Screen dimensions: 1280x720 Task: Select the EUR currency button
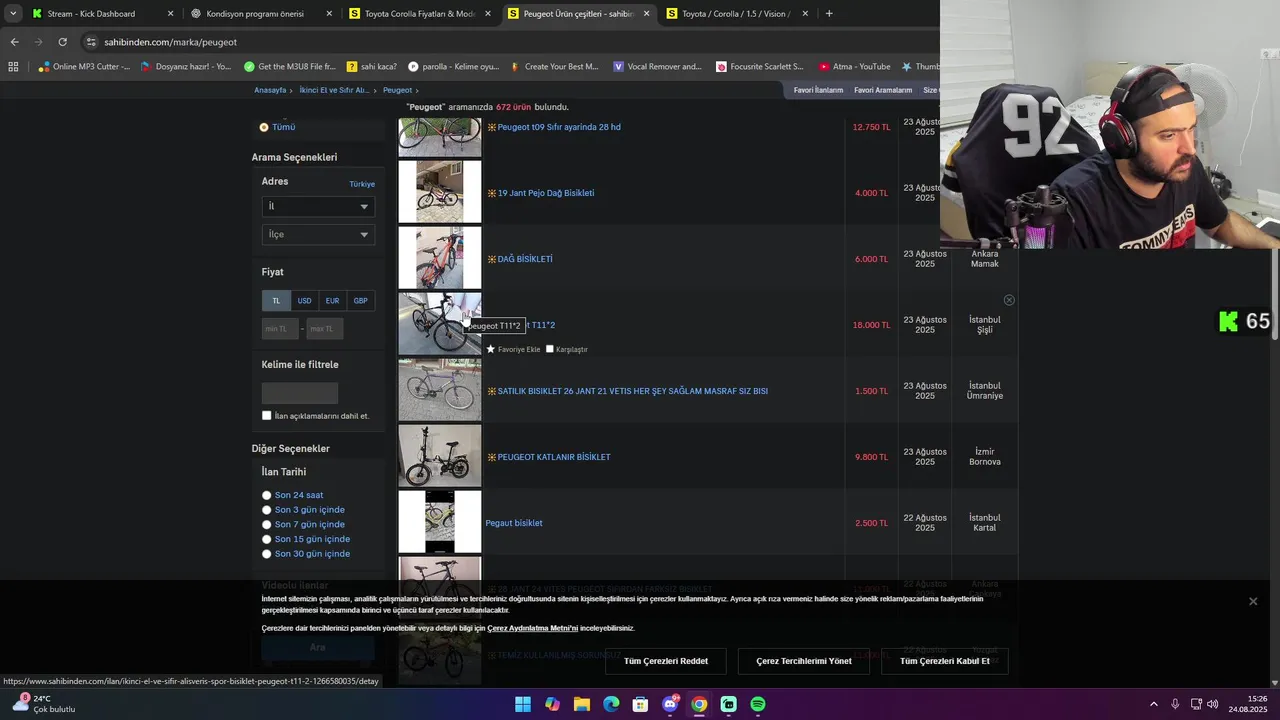(x=332, y=300)
